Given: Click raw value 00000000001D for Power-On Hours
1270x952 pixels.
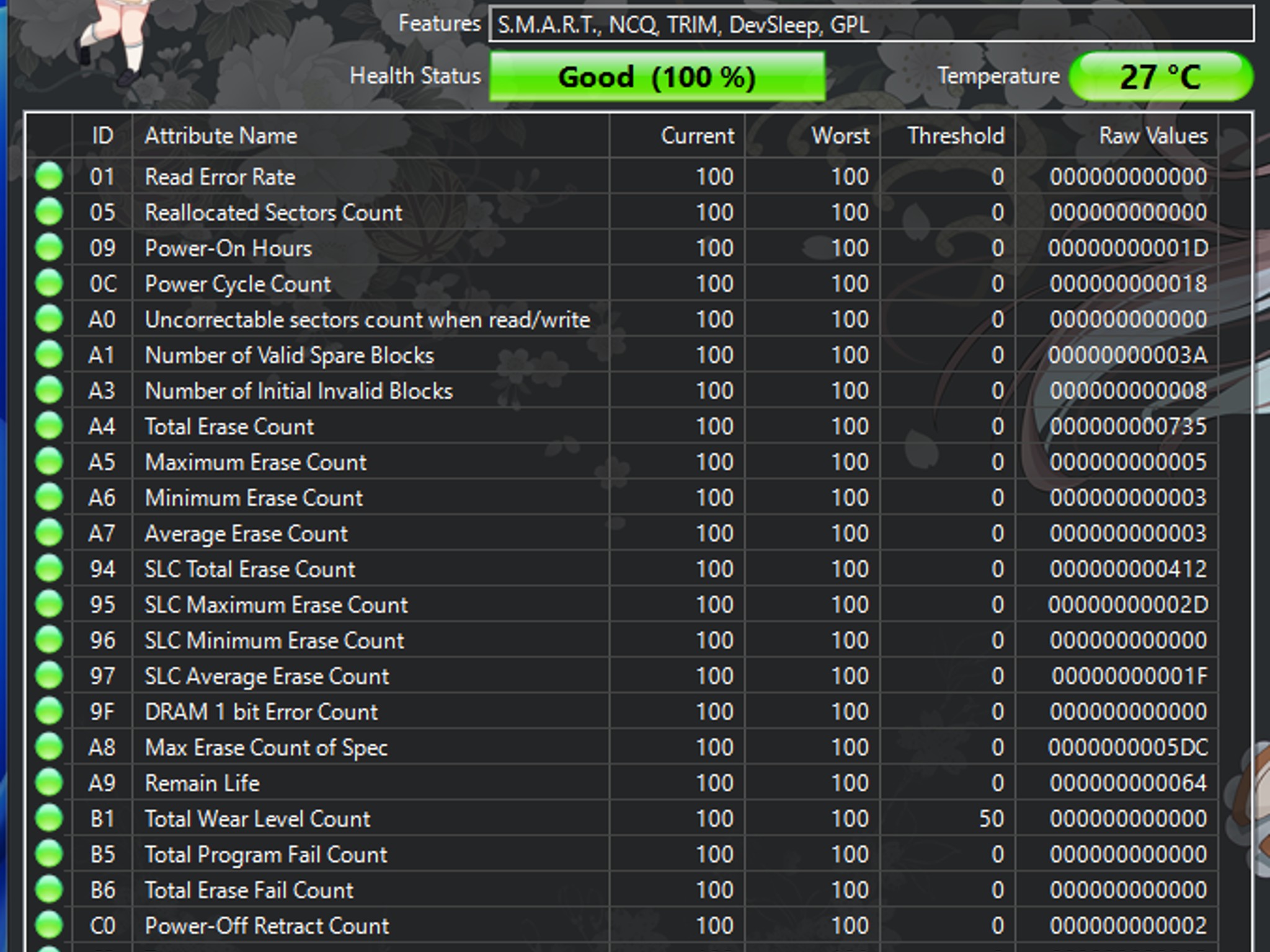Looking at the screenshot, I should [x=1128, y=248].
